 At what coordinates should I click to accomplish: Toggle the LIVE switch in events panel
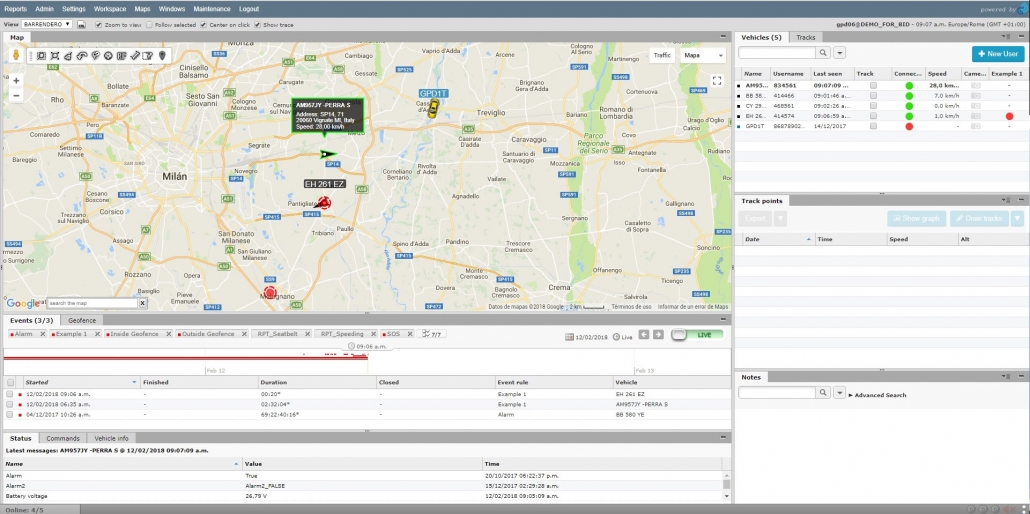[x=697, y=335]
